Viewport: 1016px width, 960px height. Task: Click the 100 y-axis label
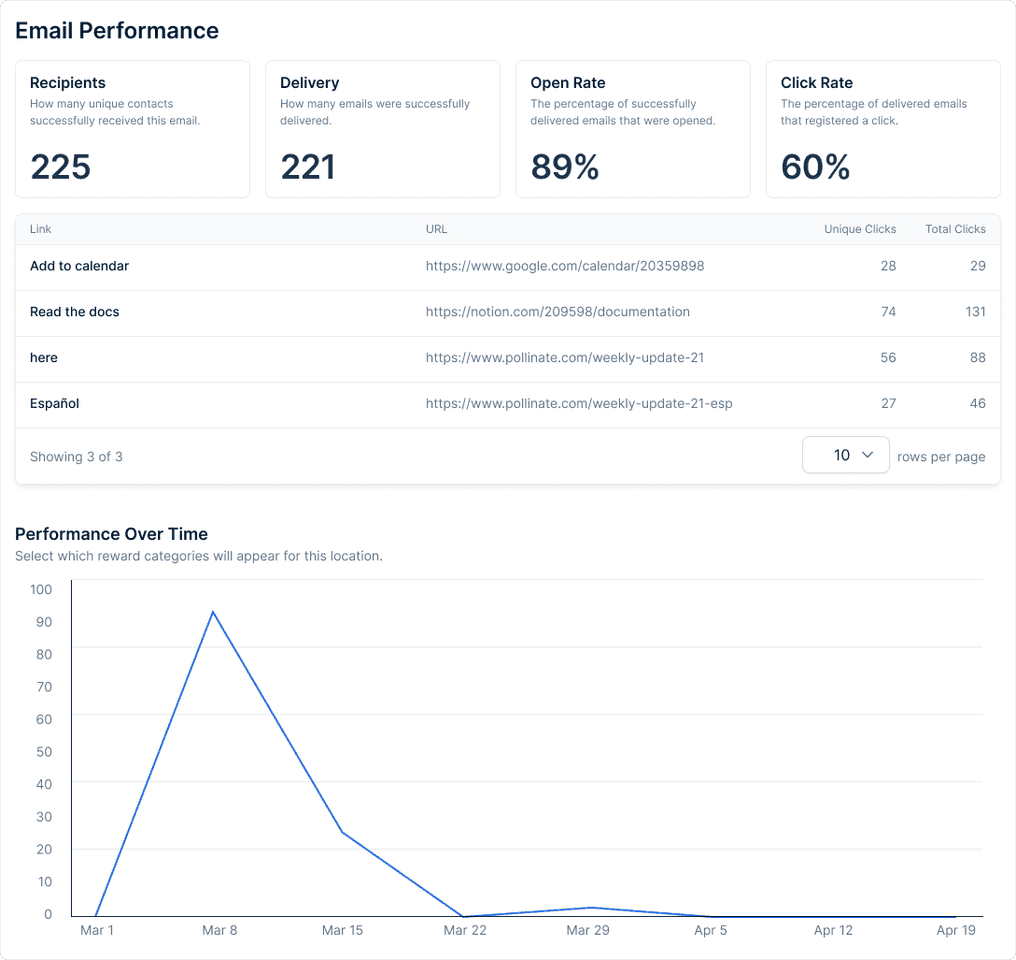41,589
